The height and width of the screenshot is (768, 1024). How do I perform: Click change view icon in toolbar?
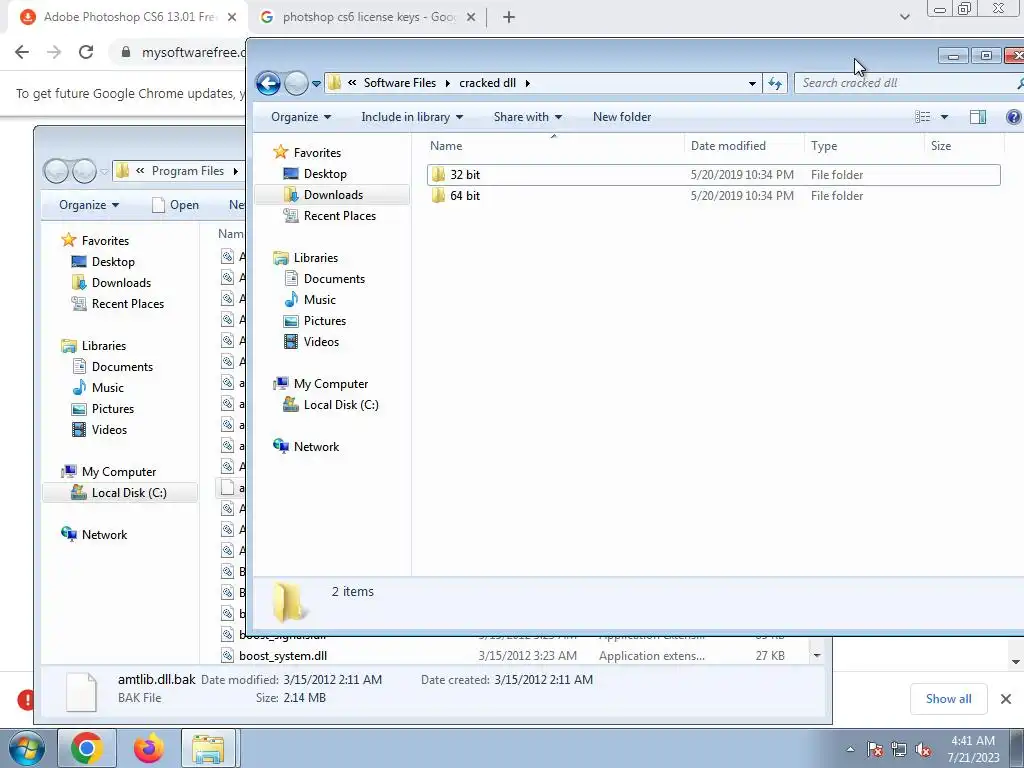click(x=922, y=117)
